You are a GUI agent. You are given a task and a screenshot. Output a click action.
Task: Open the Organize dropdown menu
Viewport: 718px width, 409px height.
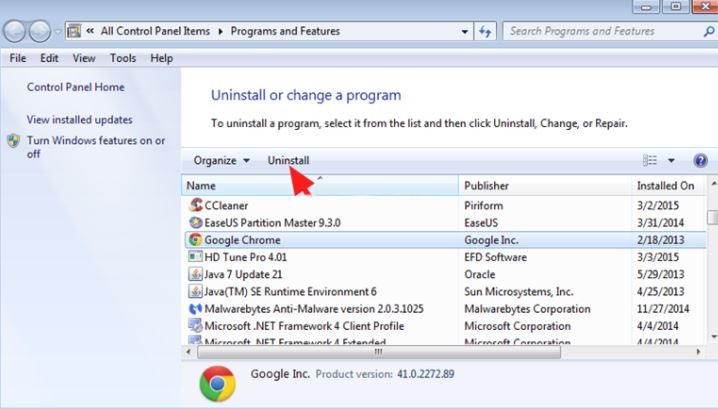coord(222,160)
